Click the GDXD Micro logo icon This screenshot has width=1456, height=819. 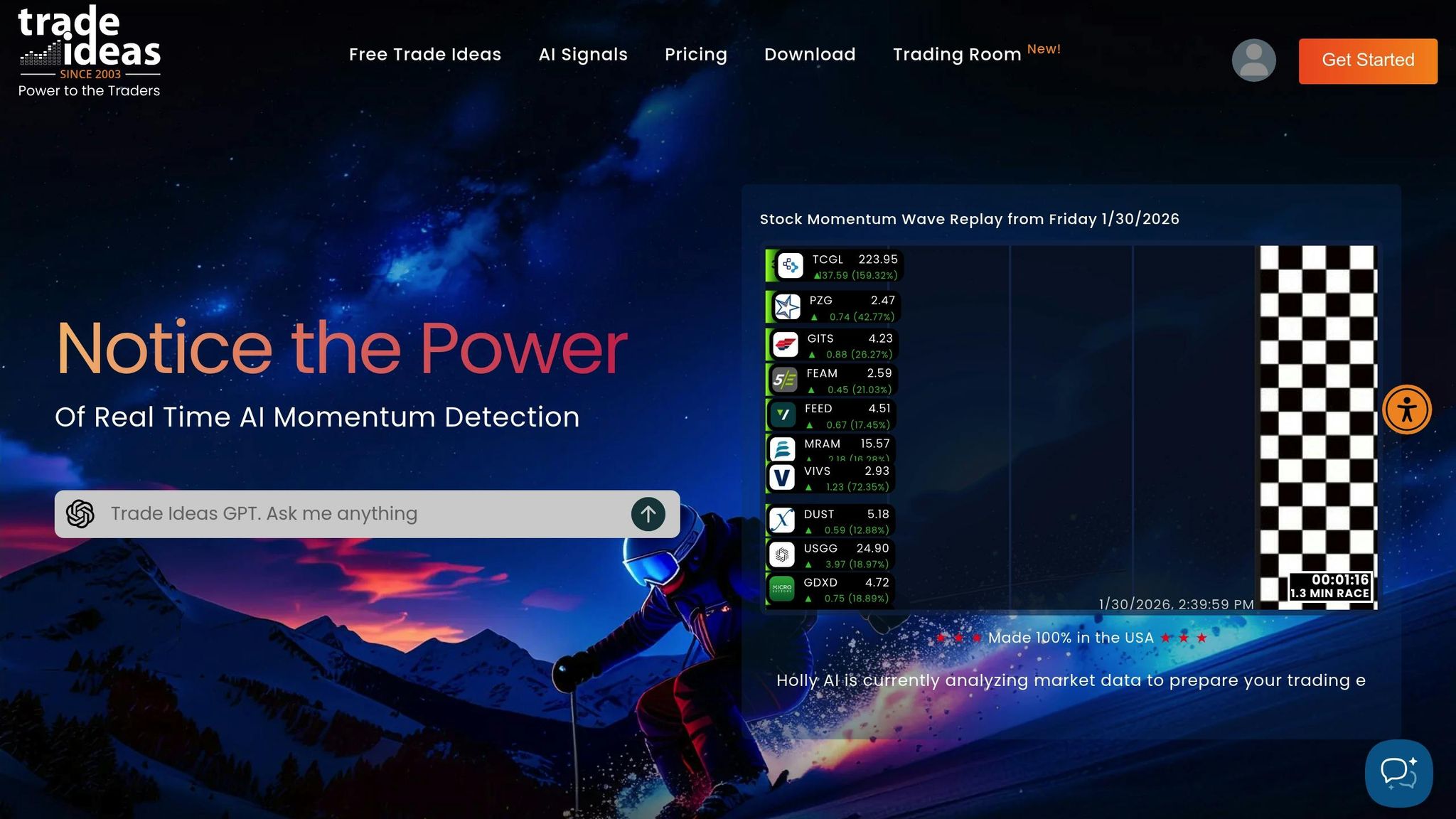point(781,589)
